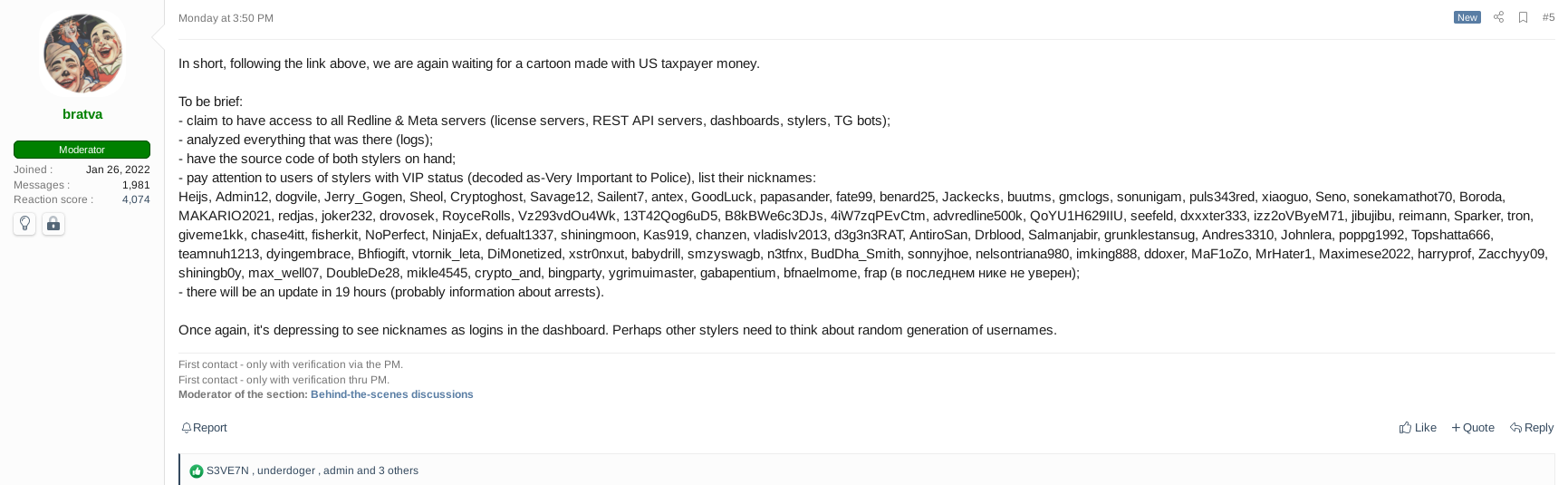Click the lock badge icon under profile
Screen dimensions: 1568x485
coord(53,223)
